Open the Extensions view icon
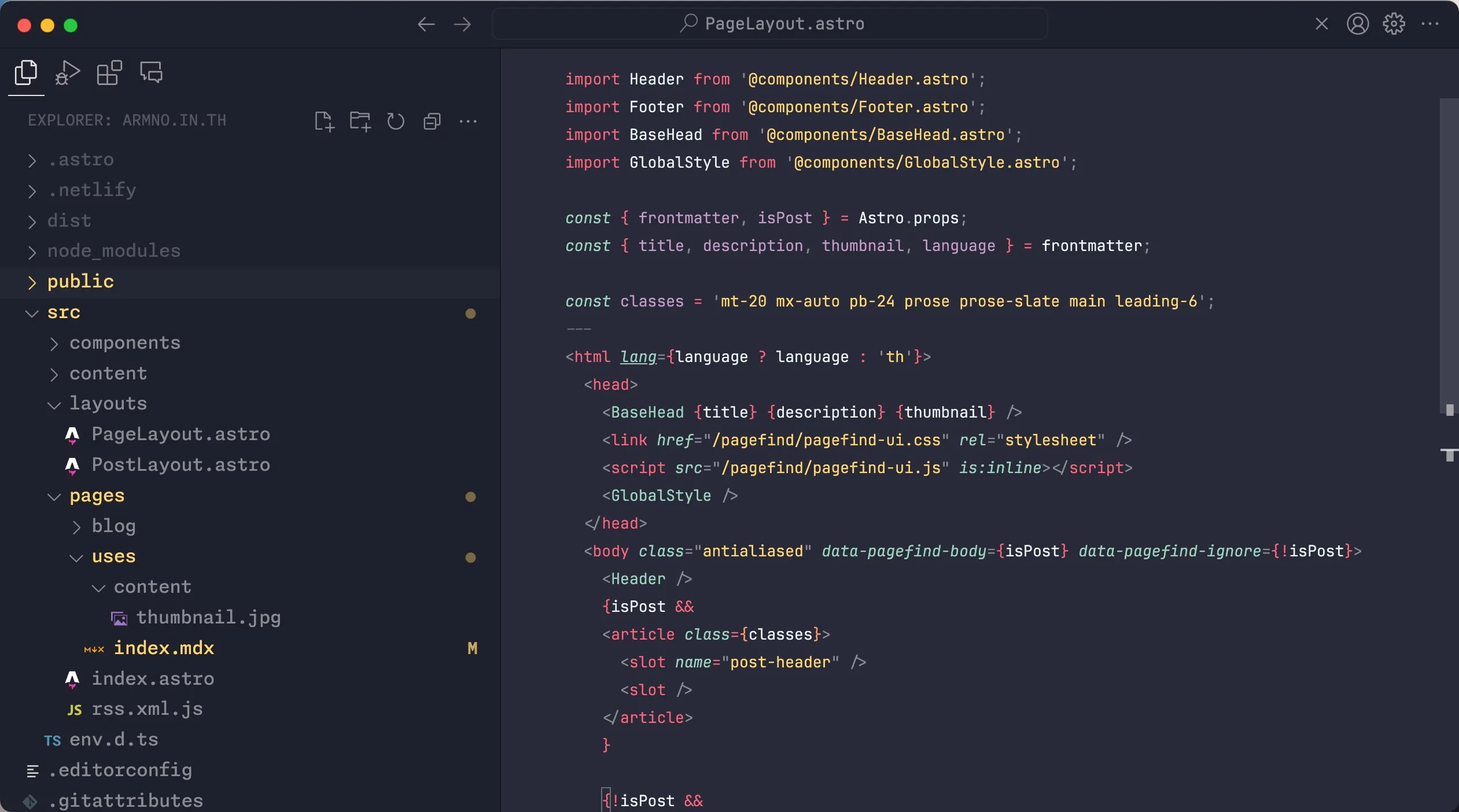The image size is (1459, 812). [109, 73]
